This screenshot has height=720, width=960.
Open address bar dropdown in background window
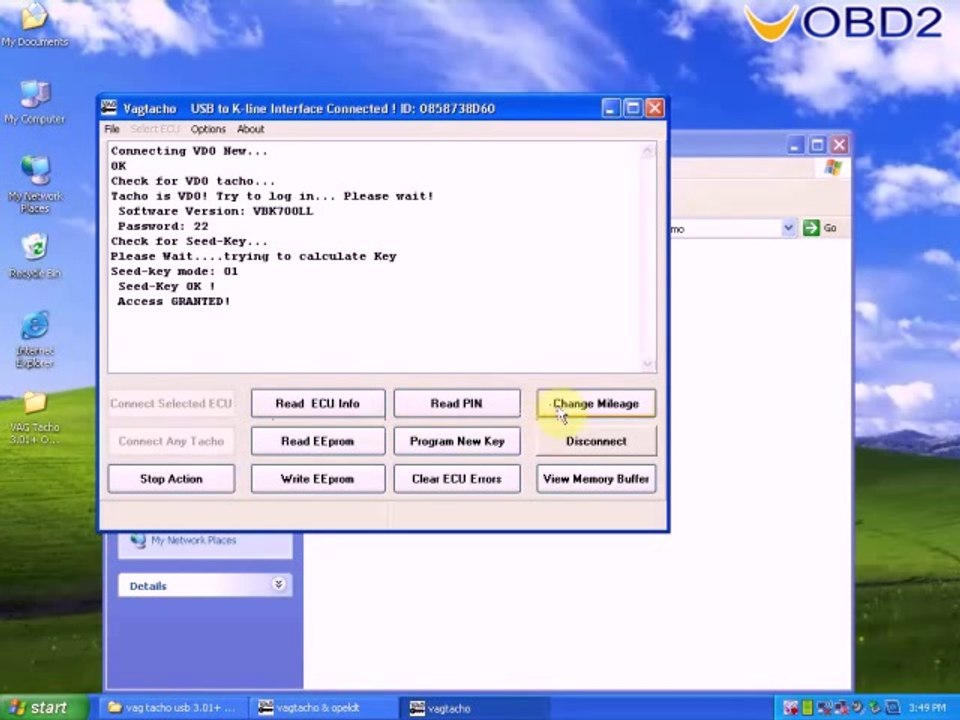(x=789, y=228)
